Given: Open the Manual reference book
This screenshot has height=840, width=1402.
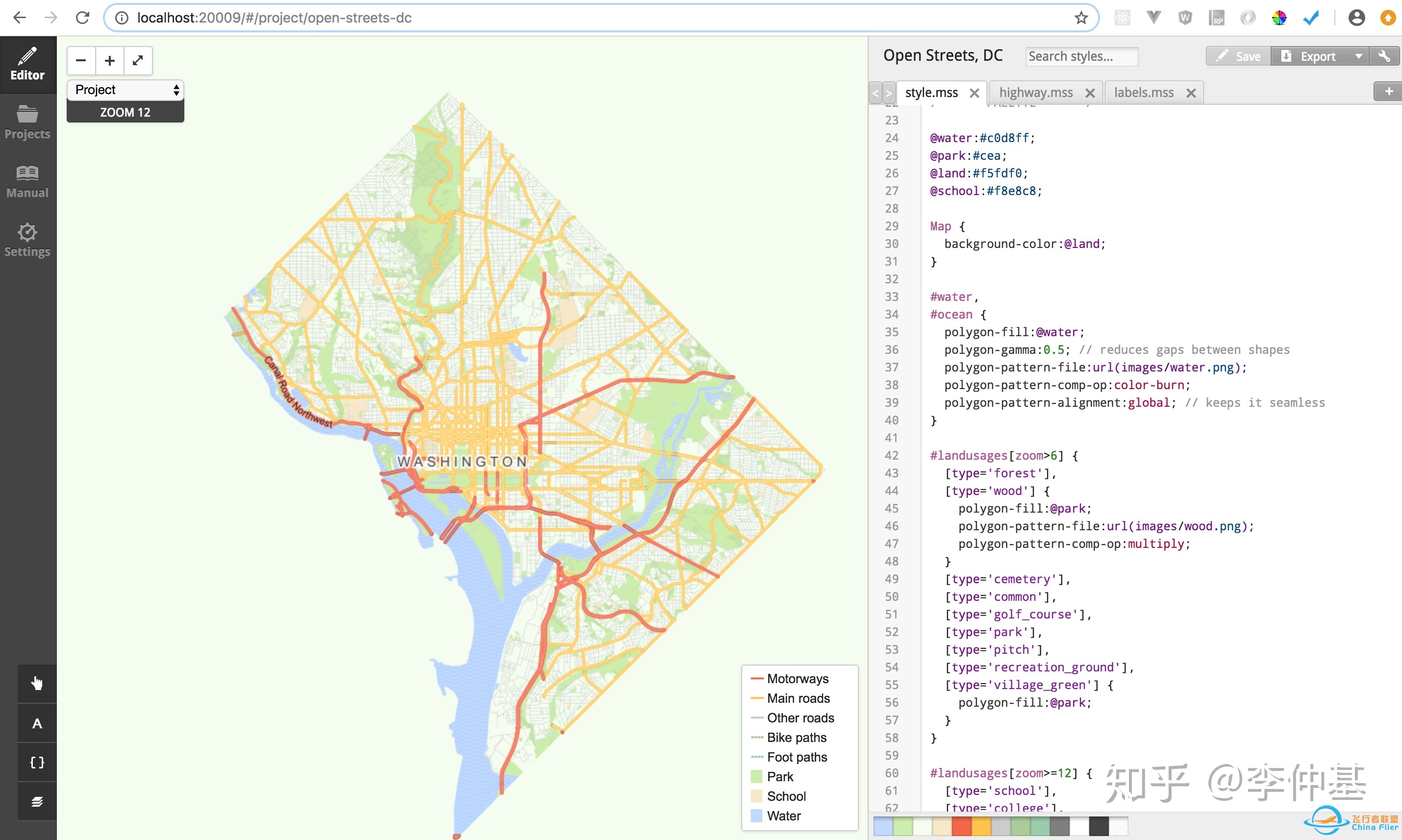Looking at the screenshot, I should (28, 181).
